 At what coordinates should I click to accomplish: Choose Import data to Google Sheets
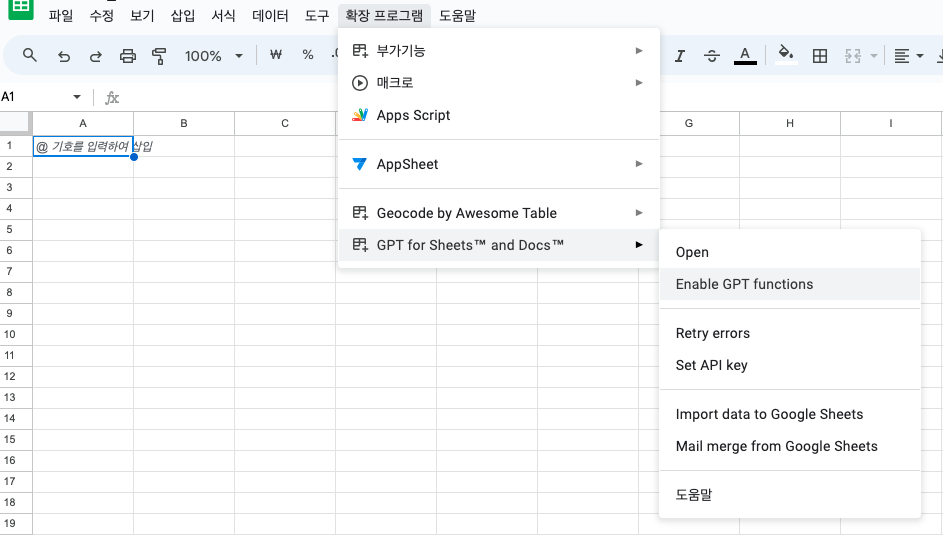[790, 414]
